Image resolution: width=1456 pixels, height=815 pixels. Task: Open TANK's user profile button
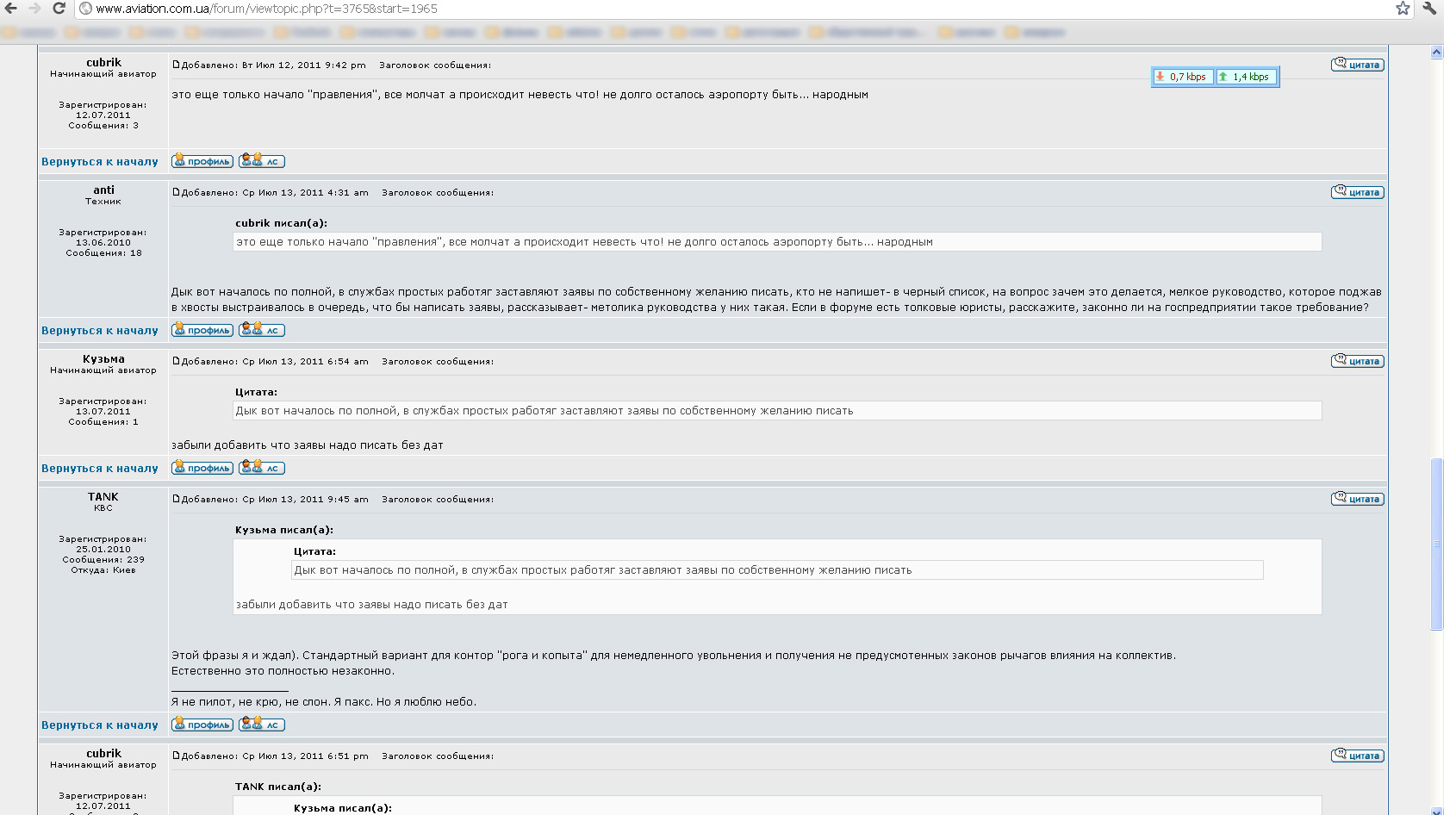(x=202, y=725)
